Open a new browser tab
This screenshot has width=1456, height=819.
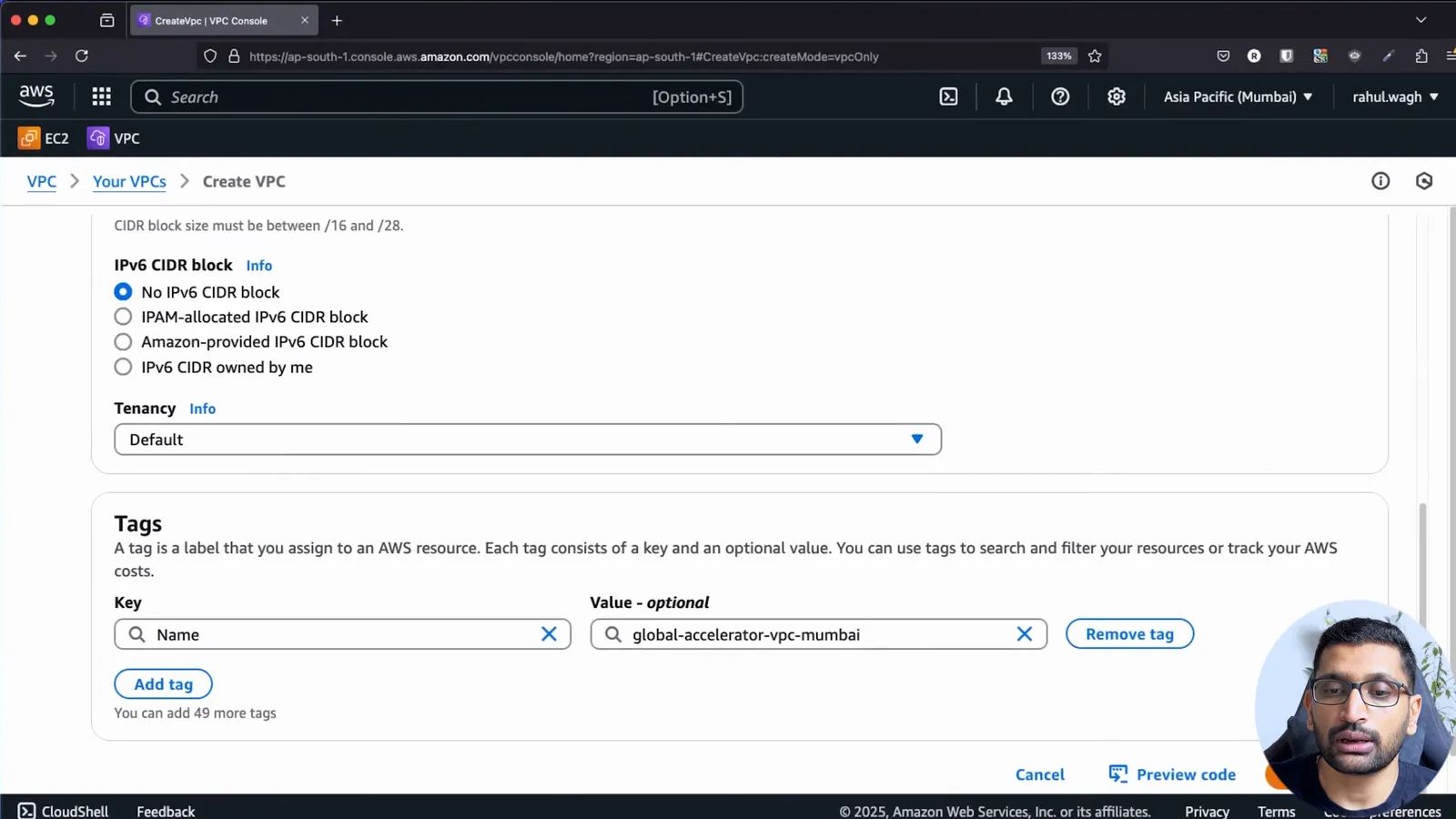pos(337,20)
